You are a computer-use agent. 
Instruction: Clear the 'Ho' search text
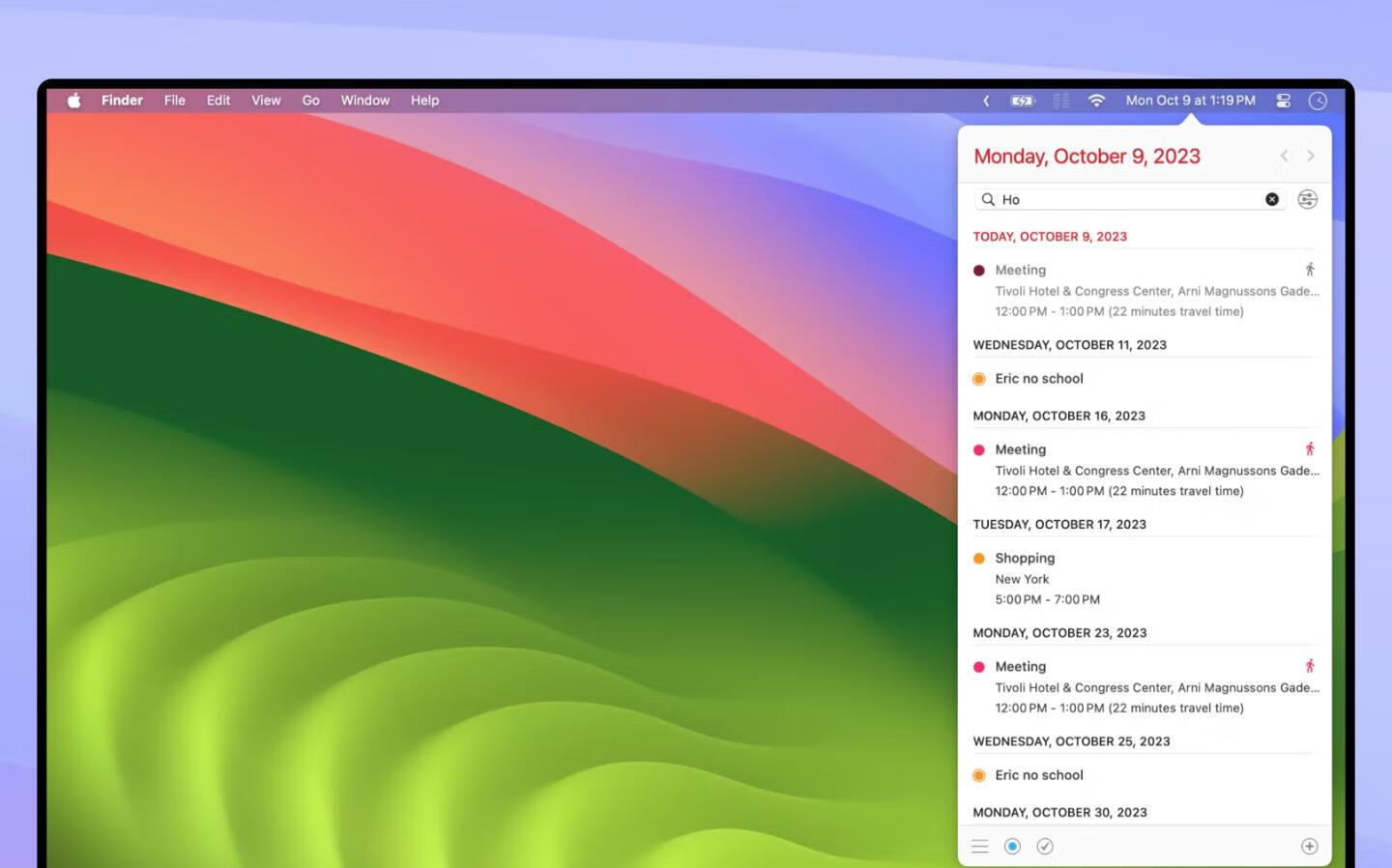tap(1272, 199)
